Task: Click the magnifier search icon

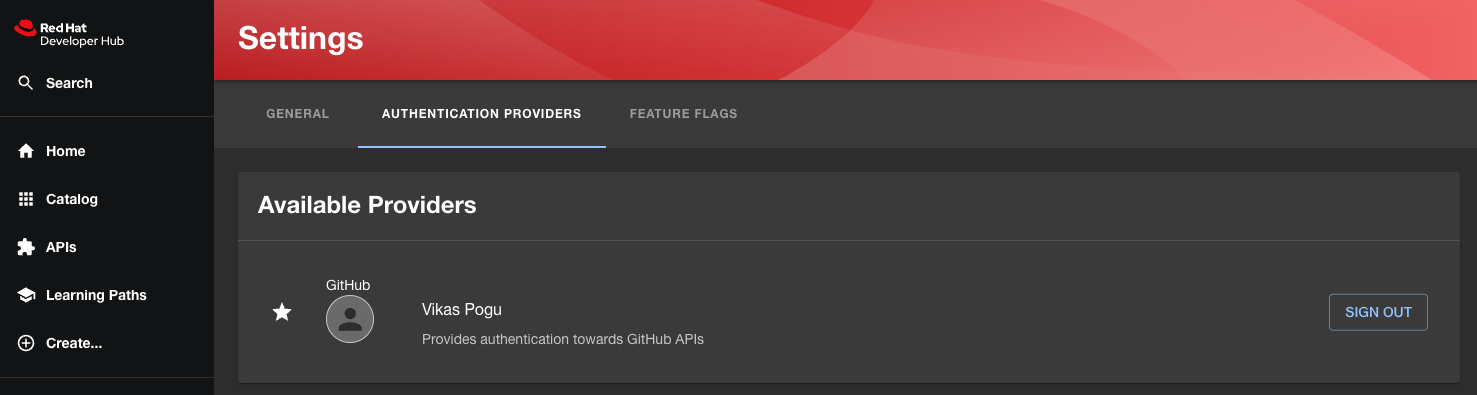Action: pos(26,83)
